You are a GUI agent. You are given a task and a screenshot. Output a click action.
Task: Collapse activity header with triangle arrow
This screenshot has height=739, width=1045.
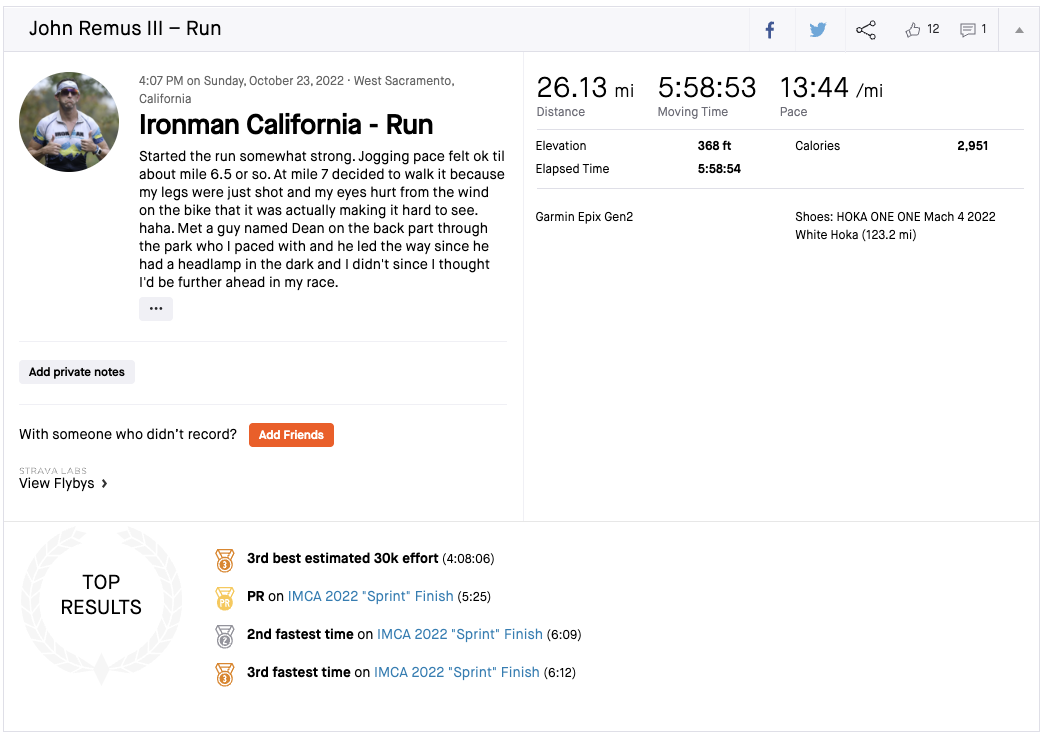(x=1019, y=30)
